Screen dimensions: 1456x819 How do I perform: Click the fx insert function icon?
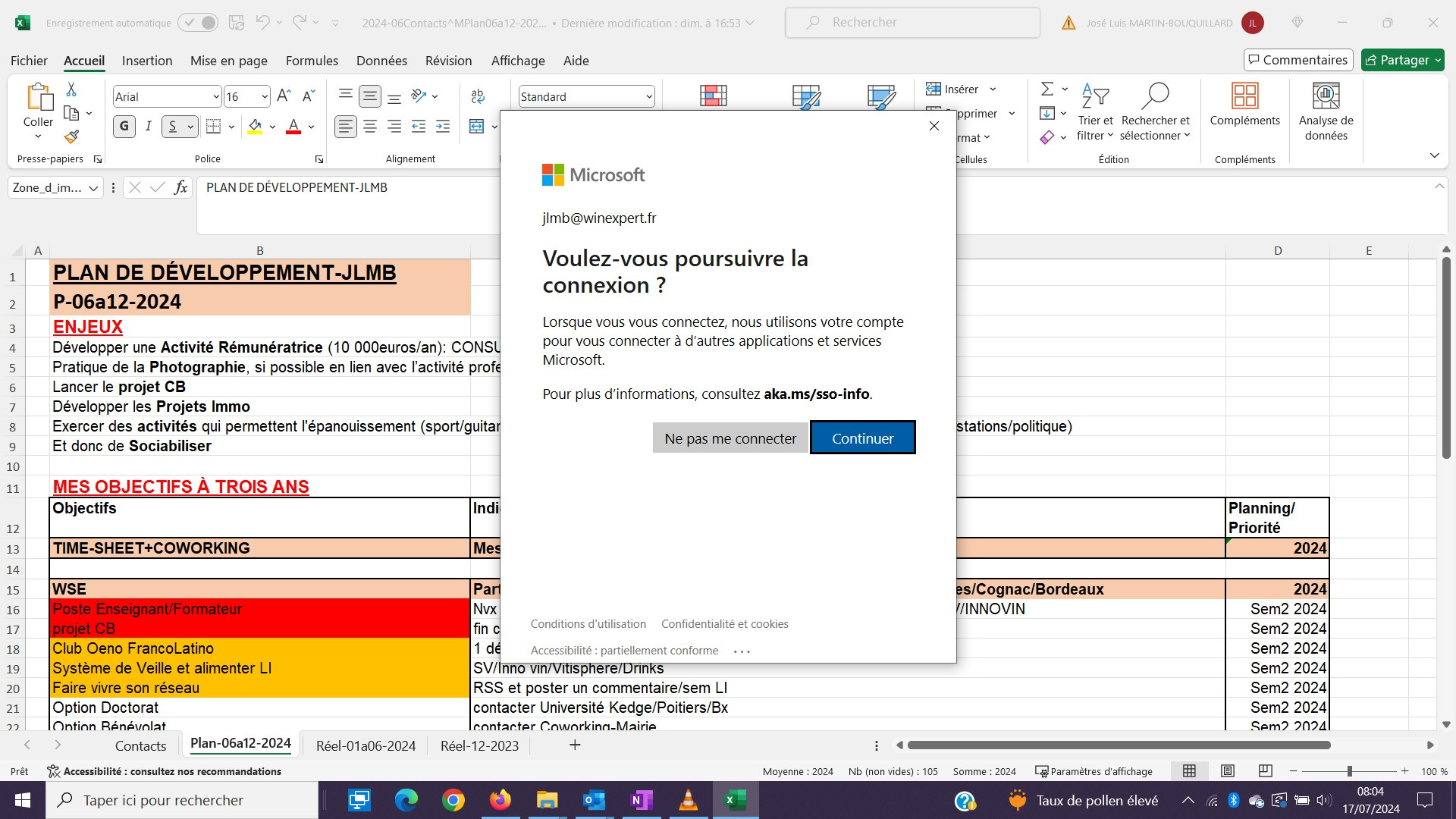(180, 187)
